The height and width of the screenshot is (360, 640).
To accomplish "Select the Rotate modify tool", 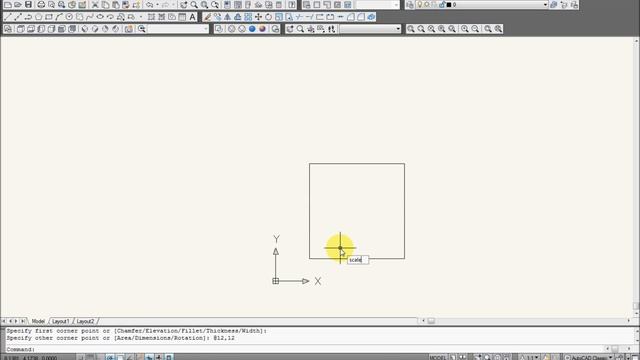I will pyautogui.click(x=268, y=17).
